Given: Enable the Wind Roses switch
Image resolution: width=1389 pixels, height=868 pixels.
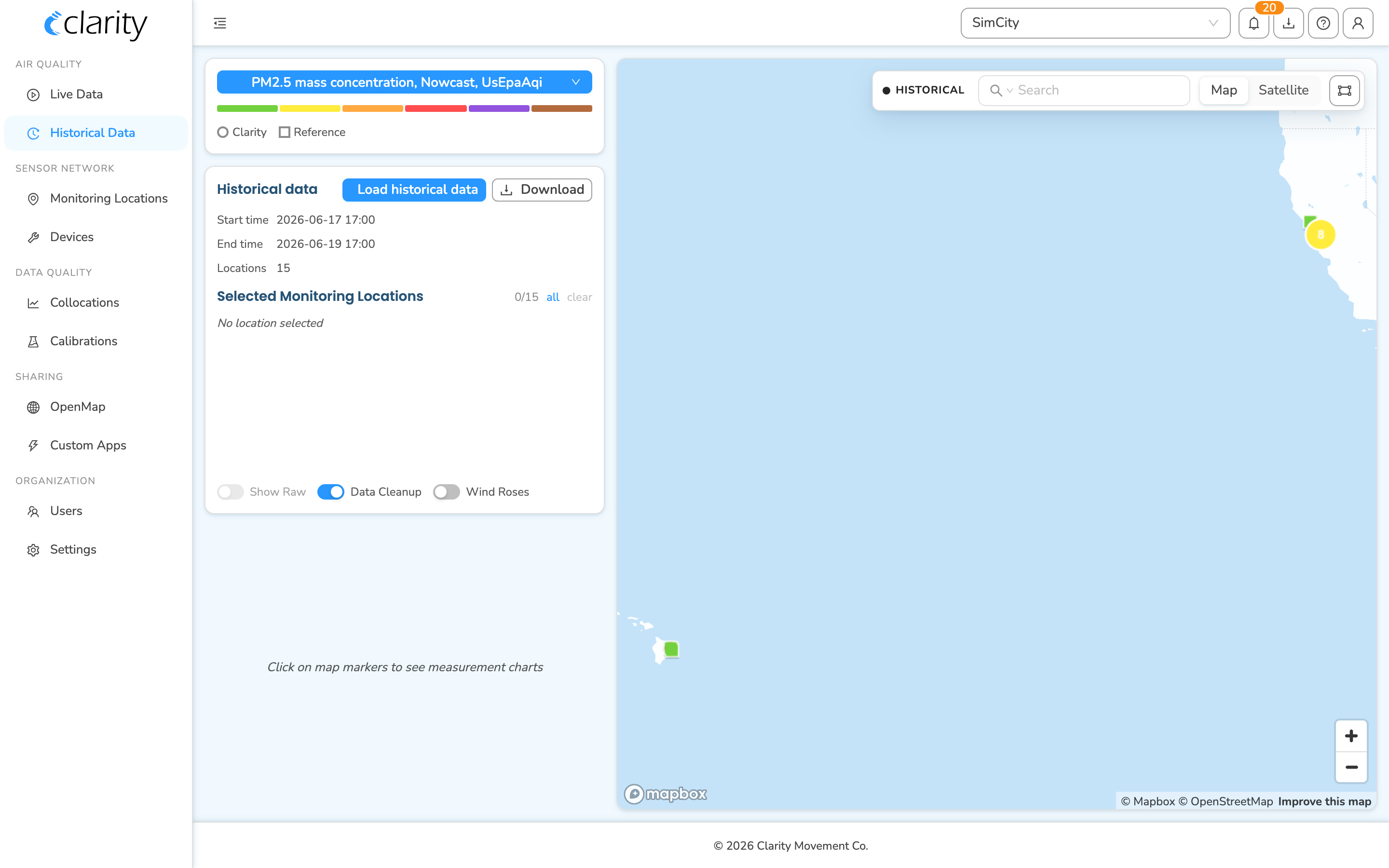Looking at the screenshot, I should click(447, 492).
